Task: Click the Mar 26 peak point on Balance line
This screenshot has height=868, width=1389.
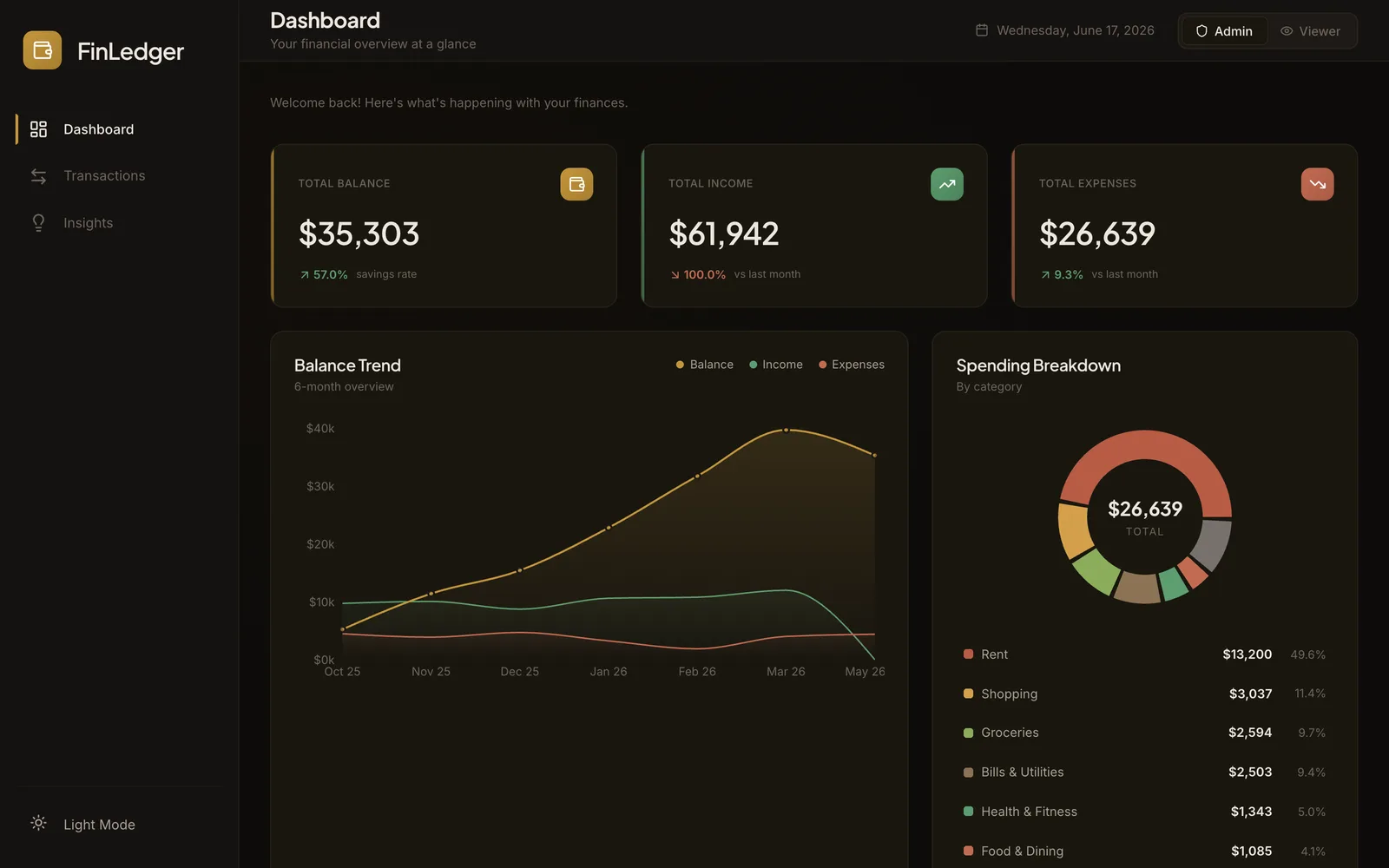Action: pyautogui.click(x=786, y=430)
